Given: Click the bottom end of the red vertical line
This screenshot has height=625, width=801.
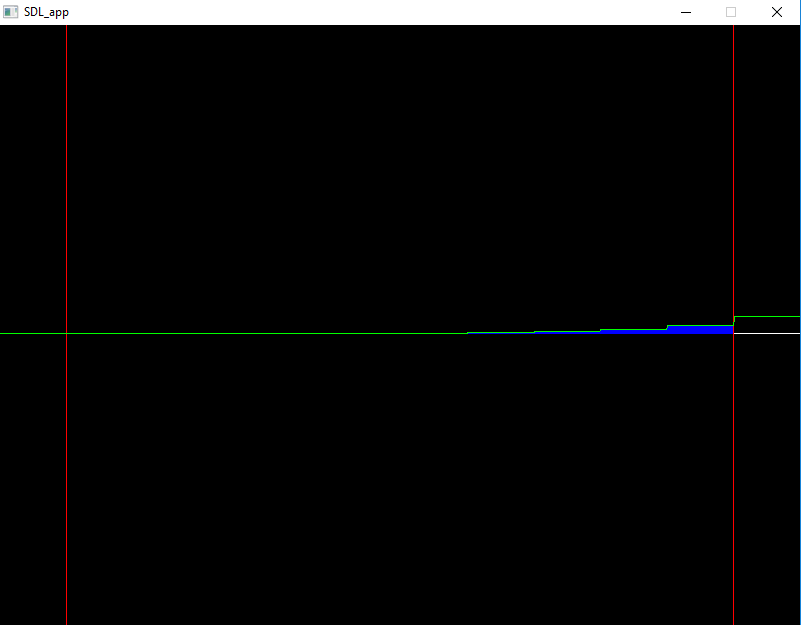Looking at the screenshot, I should click(66, 621).
